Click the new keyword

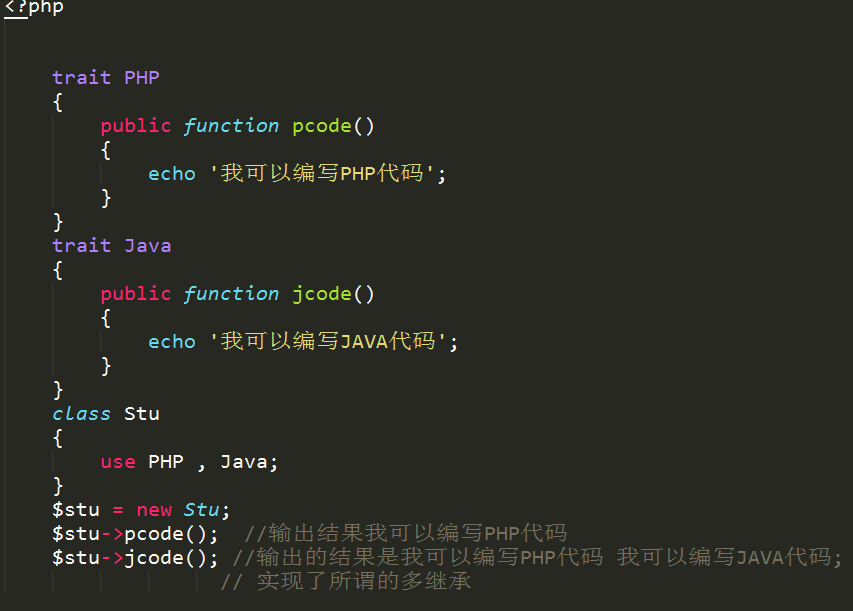(x=154, y=510)
